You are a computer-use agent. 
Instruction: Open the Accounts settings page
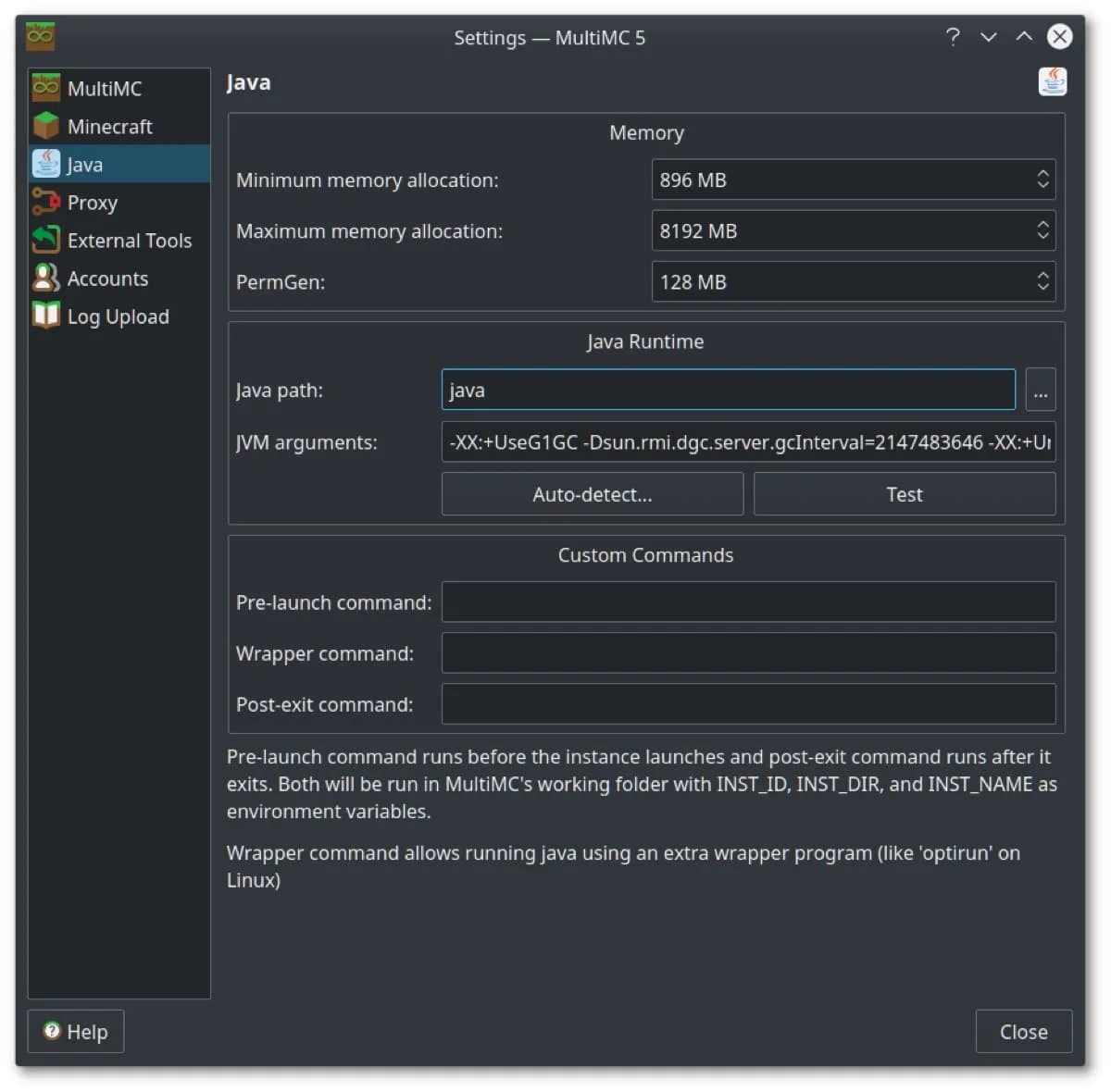(119, 278)
